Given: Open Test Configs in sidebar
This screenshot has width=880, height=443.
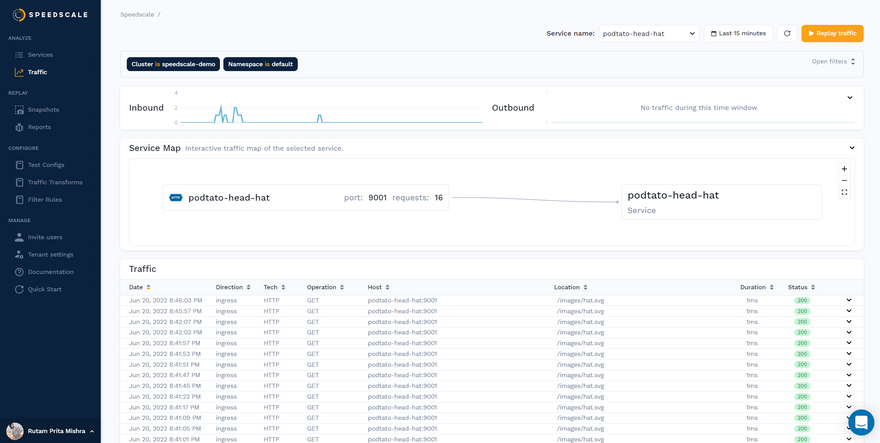Looking at the screenshot, I should point(45,165).
